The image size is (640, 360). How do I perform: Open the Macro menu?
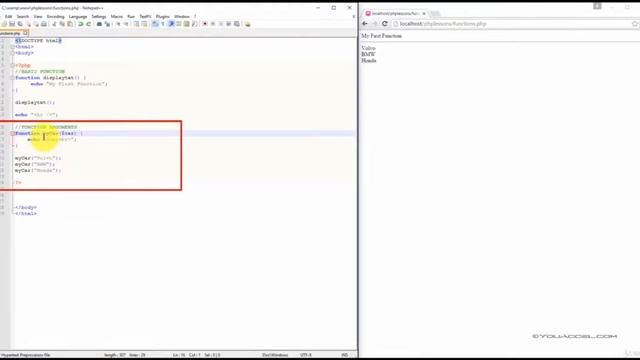117,16
